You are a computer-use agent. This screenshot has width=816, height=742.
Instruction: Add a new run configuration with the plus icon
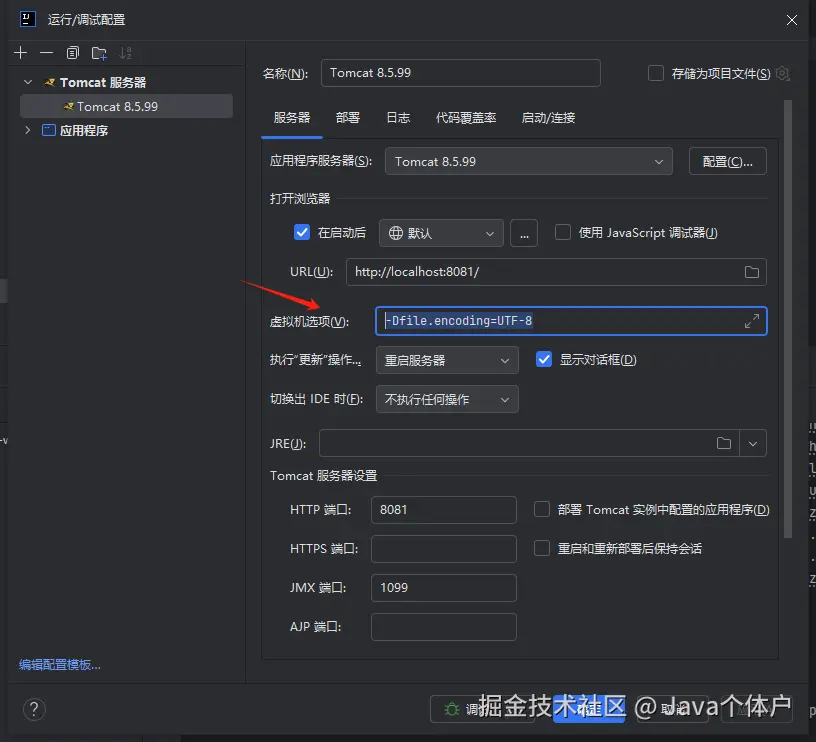coord(20,53)
